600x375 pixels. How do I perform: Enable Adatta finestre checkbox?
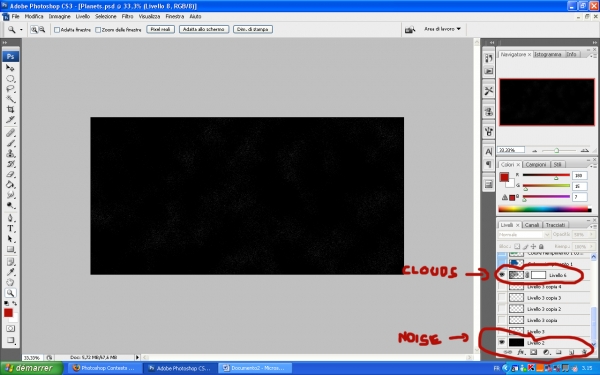57,29
